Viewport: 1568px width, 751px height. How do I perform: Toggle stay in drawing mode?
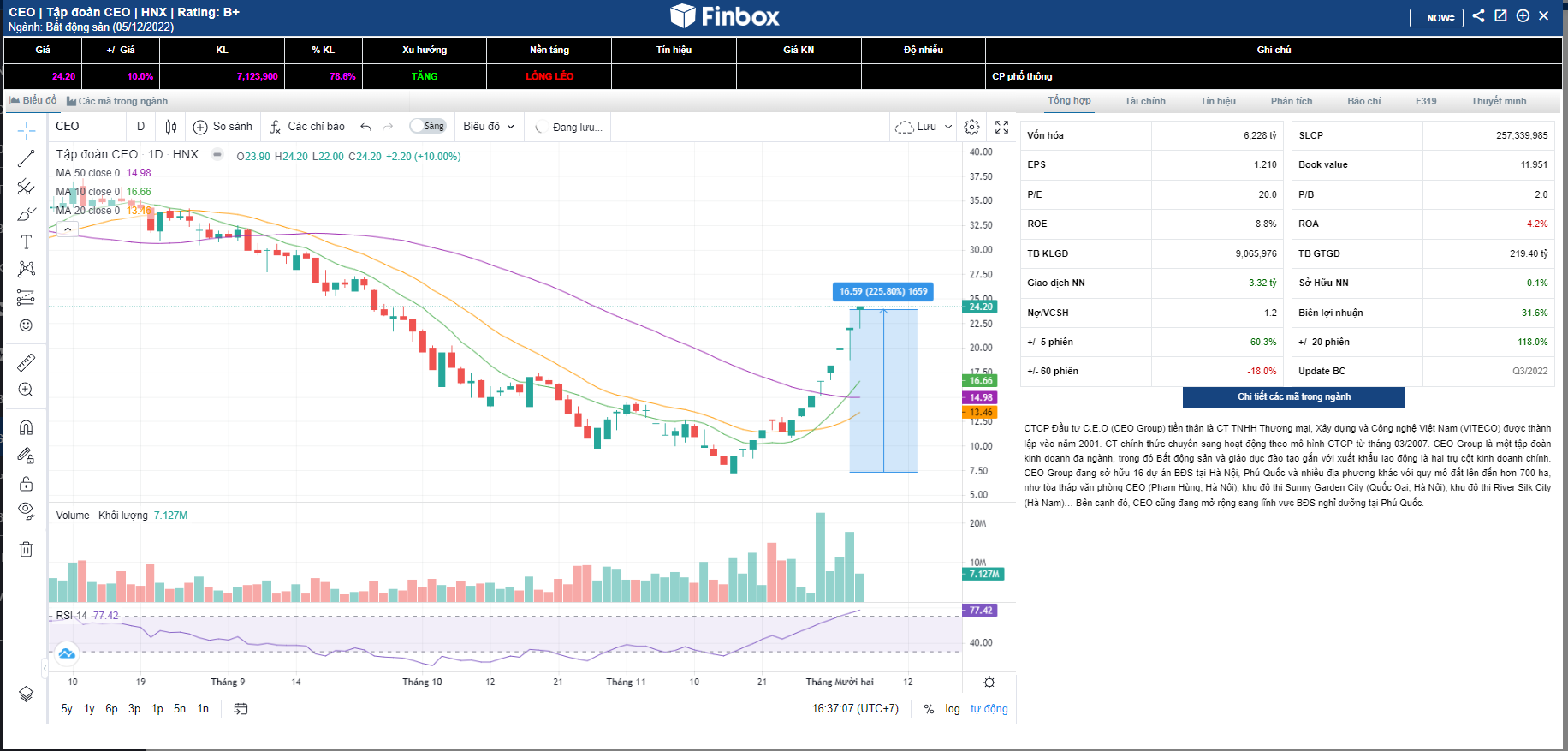pyautogui.click(x=27, y=456)
